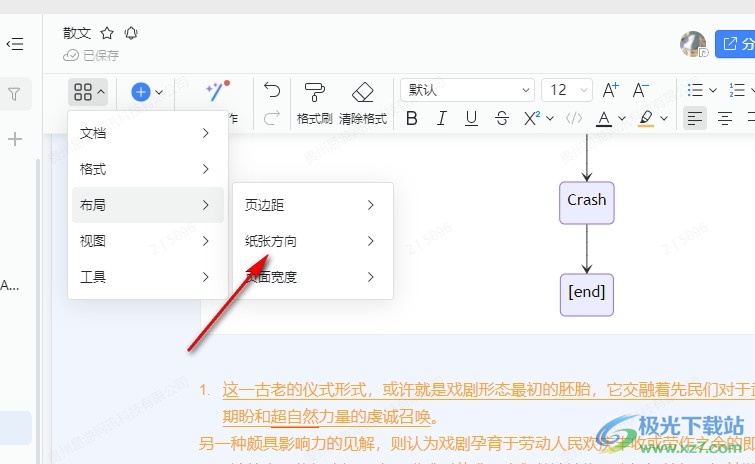The width and height of the screenshot is (755, 464).
Task: Toggle the grid menu button
Action: pyautogui.click(x=88, y=91)
